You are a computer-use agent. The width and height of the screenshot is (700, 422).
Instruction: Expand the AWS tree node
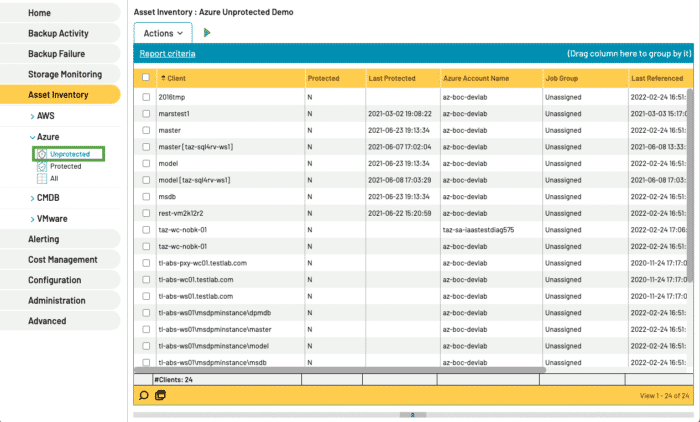coord(32,116)
